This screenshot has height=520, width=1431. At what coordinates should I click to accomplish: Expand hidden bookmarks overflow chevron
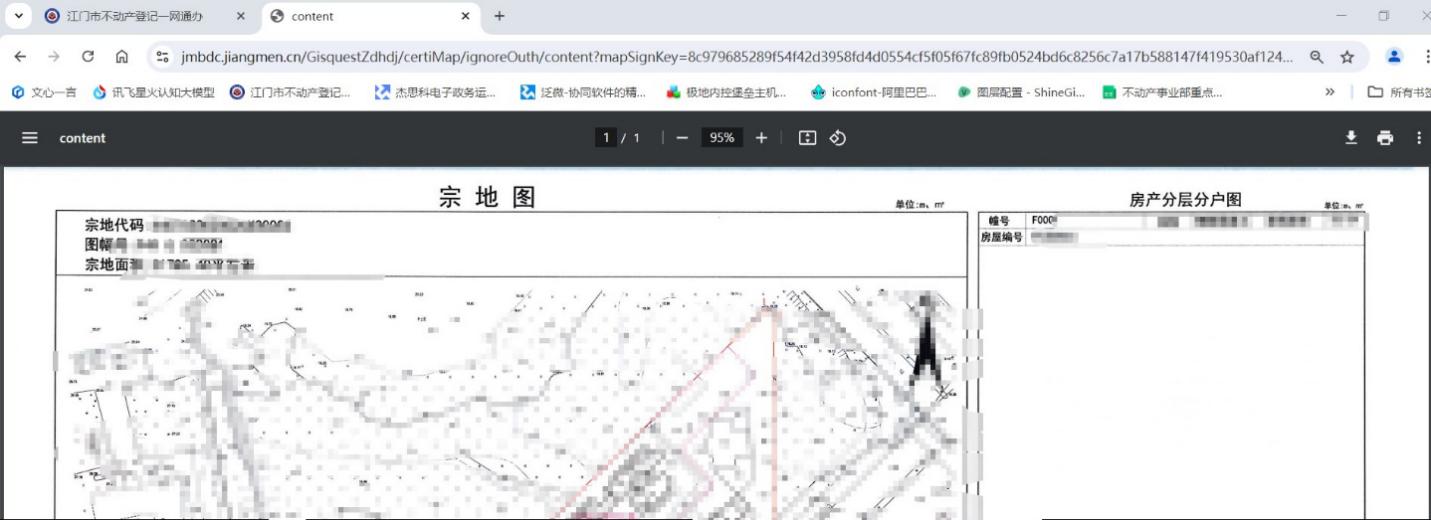click(x=1330, y=93)
